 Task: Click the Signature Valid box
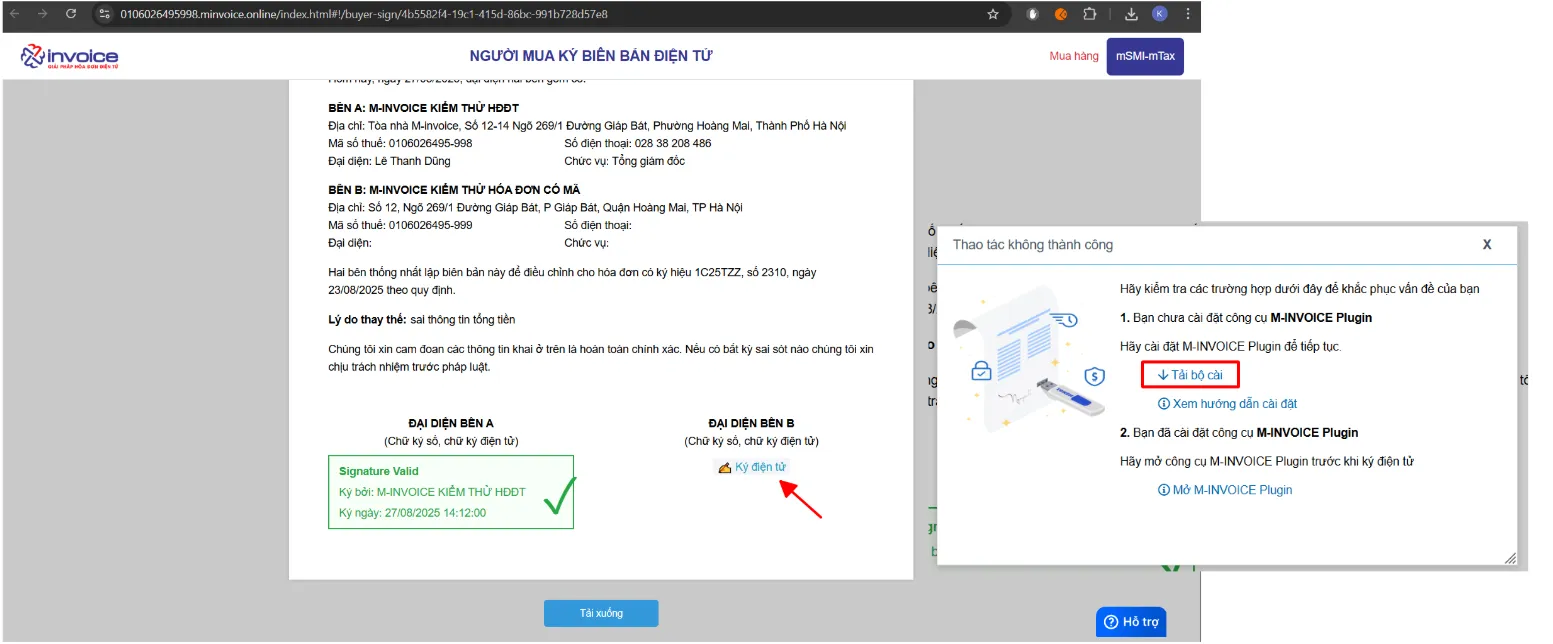click(x=451, y=492)
